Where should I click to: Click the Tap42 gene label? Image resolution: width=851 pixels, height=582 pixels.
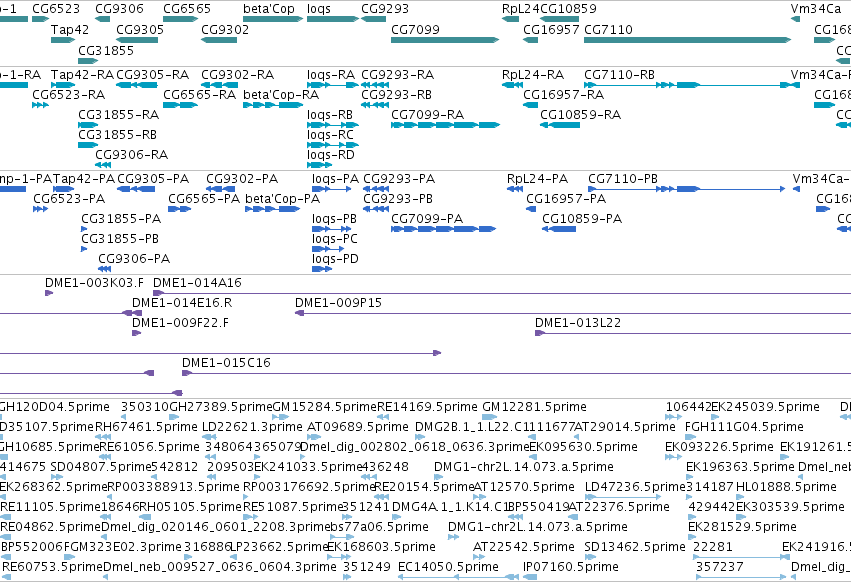pos(69,29)
